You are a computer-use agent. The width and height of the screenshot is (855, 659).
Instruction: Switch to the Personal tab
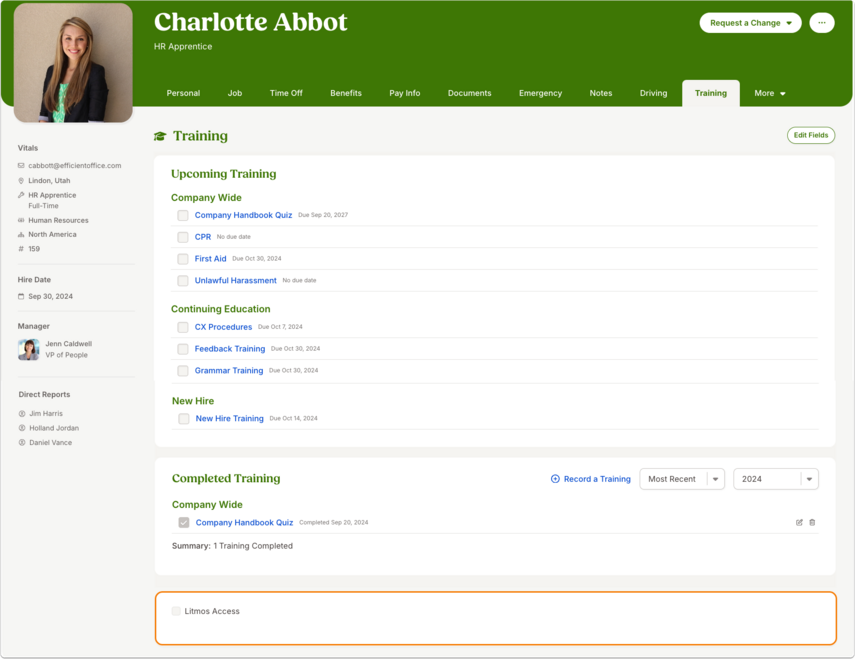pos(183,93)
